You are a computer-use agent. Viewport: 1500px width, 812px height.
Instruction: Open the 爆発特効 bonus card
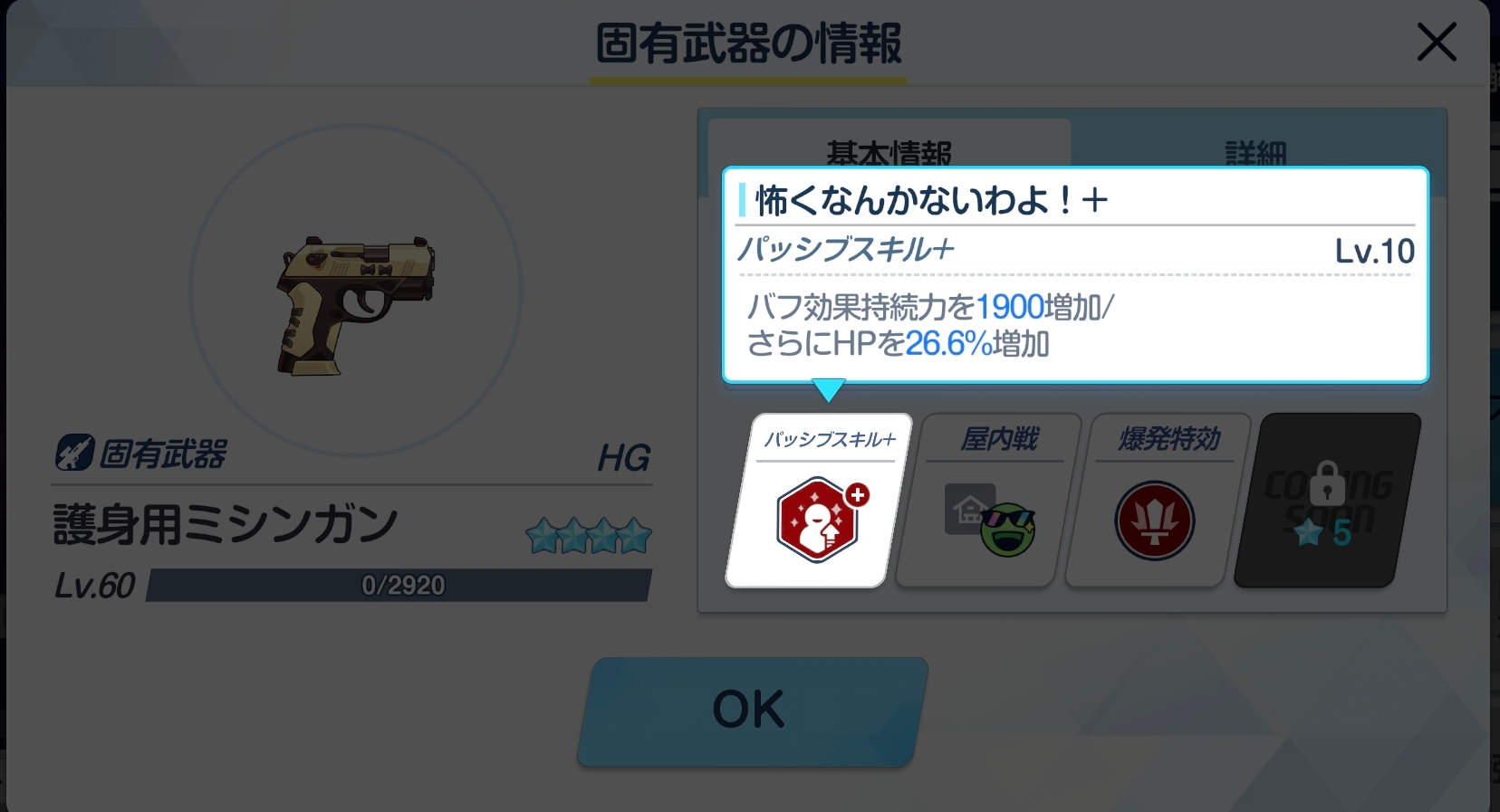[1159, 501]
